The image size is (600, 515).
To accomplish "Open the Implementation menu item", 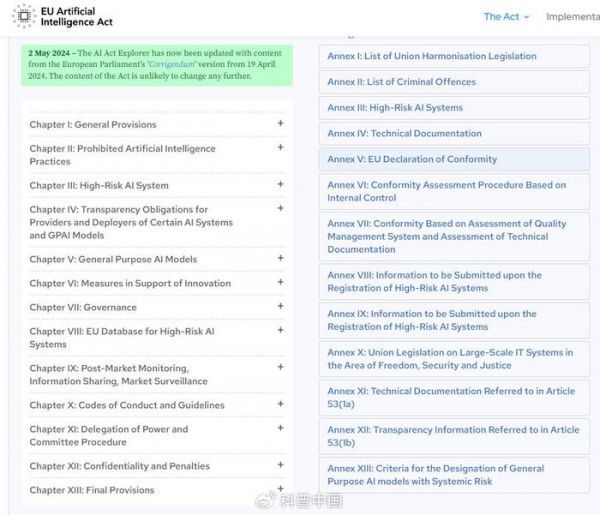I will coord(572,17).
